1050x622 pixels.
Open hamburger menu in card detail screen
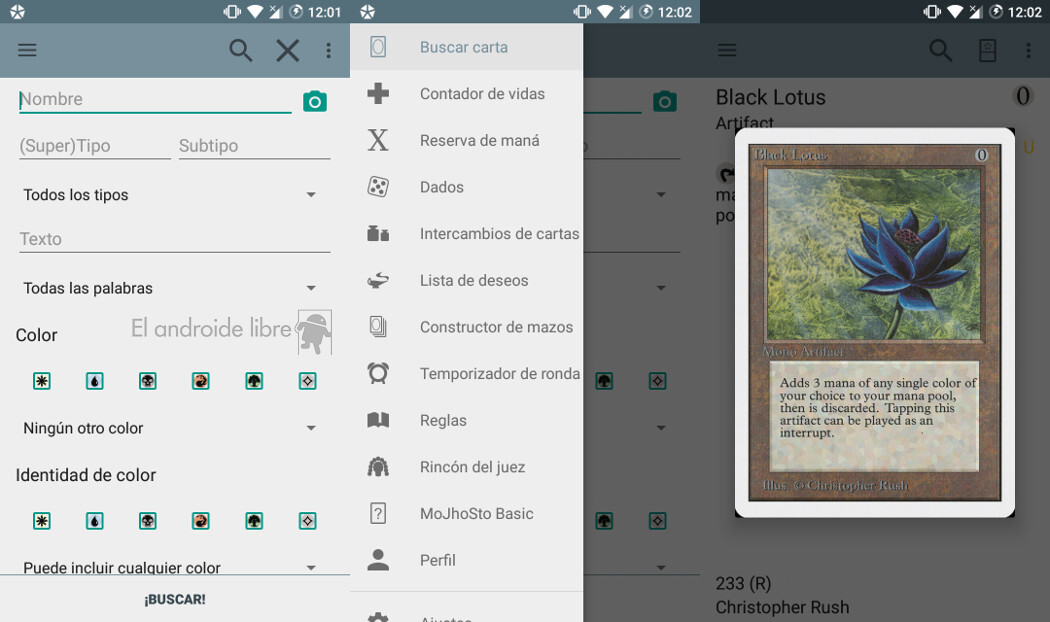click(x=727, y=50)
